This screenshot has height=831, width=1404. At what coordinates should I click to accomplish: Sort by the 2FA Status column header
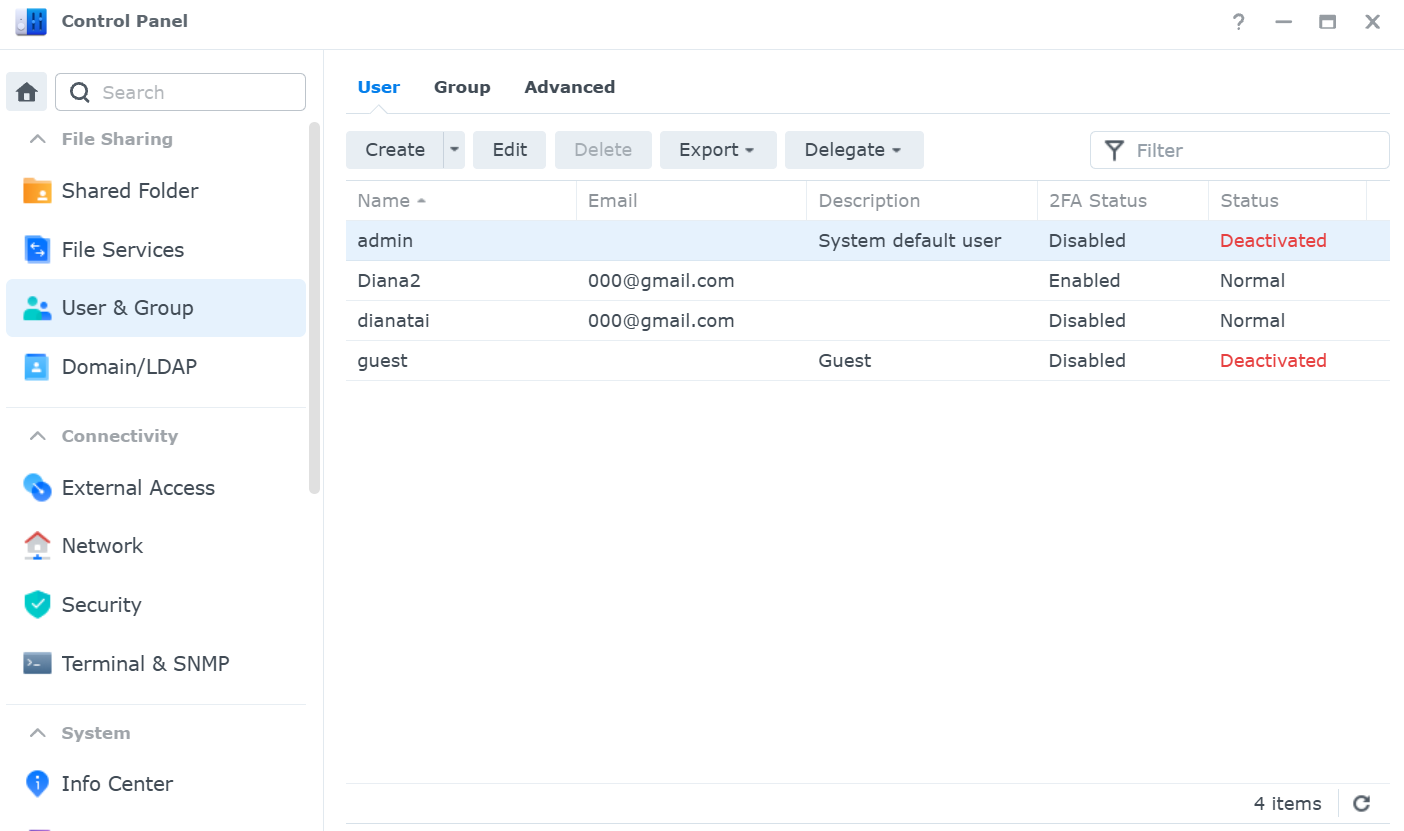click(1123, 201)
